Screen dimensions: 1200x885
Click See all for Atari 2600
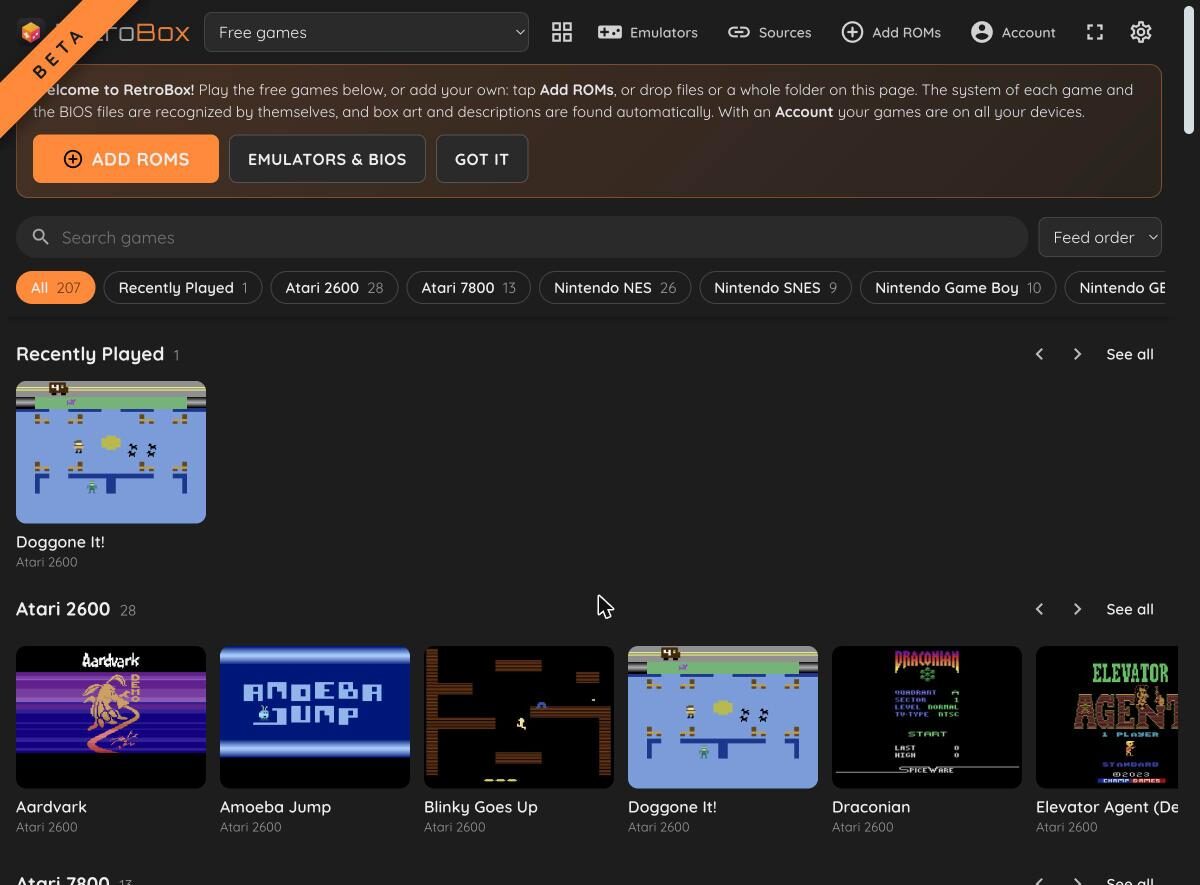click(1130, 609)
